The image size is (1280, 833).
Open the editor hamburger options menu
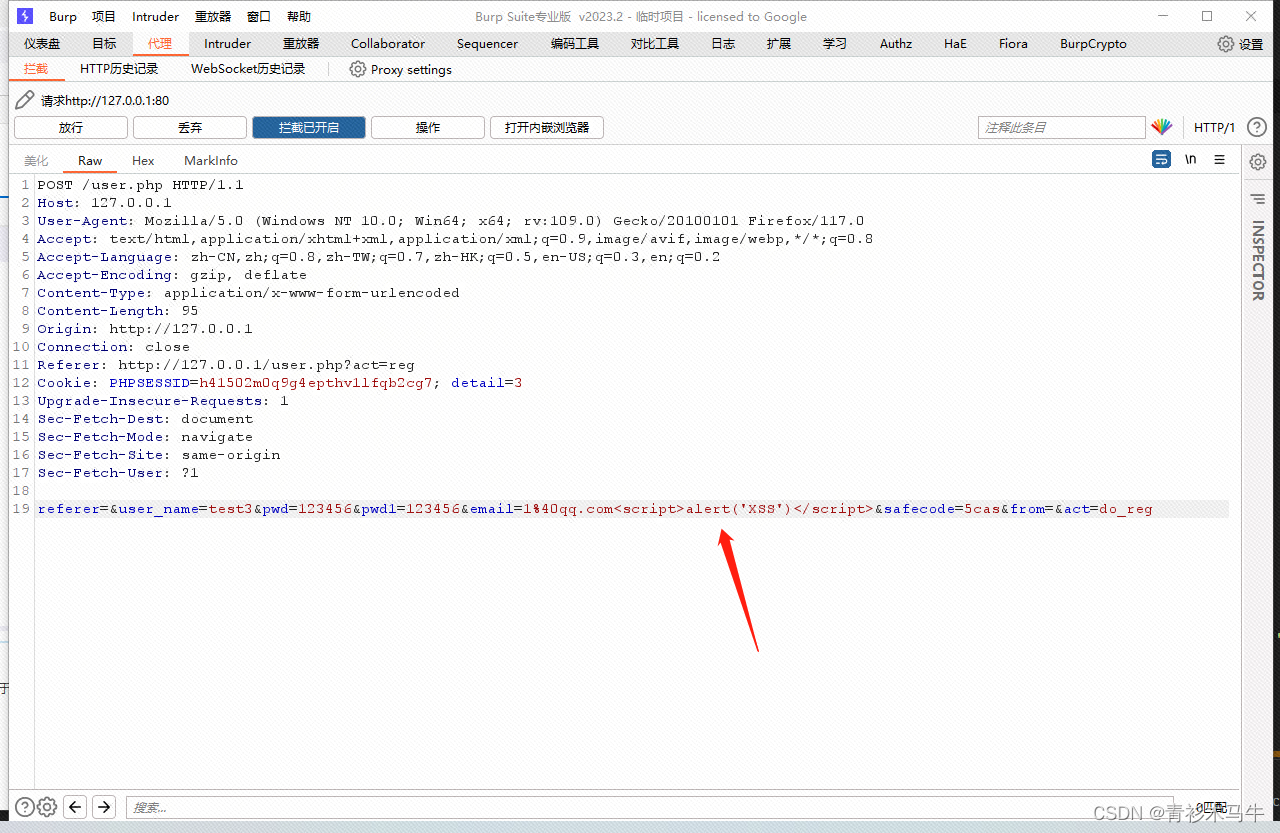click(x=1219, y=159)
